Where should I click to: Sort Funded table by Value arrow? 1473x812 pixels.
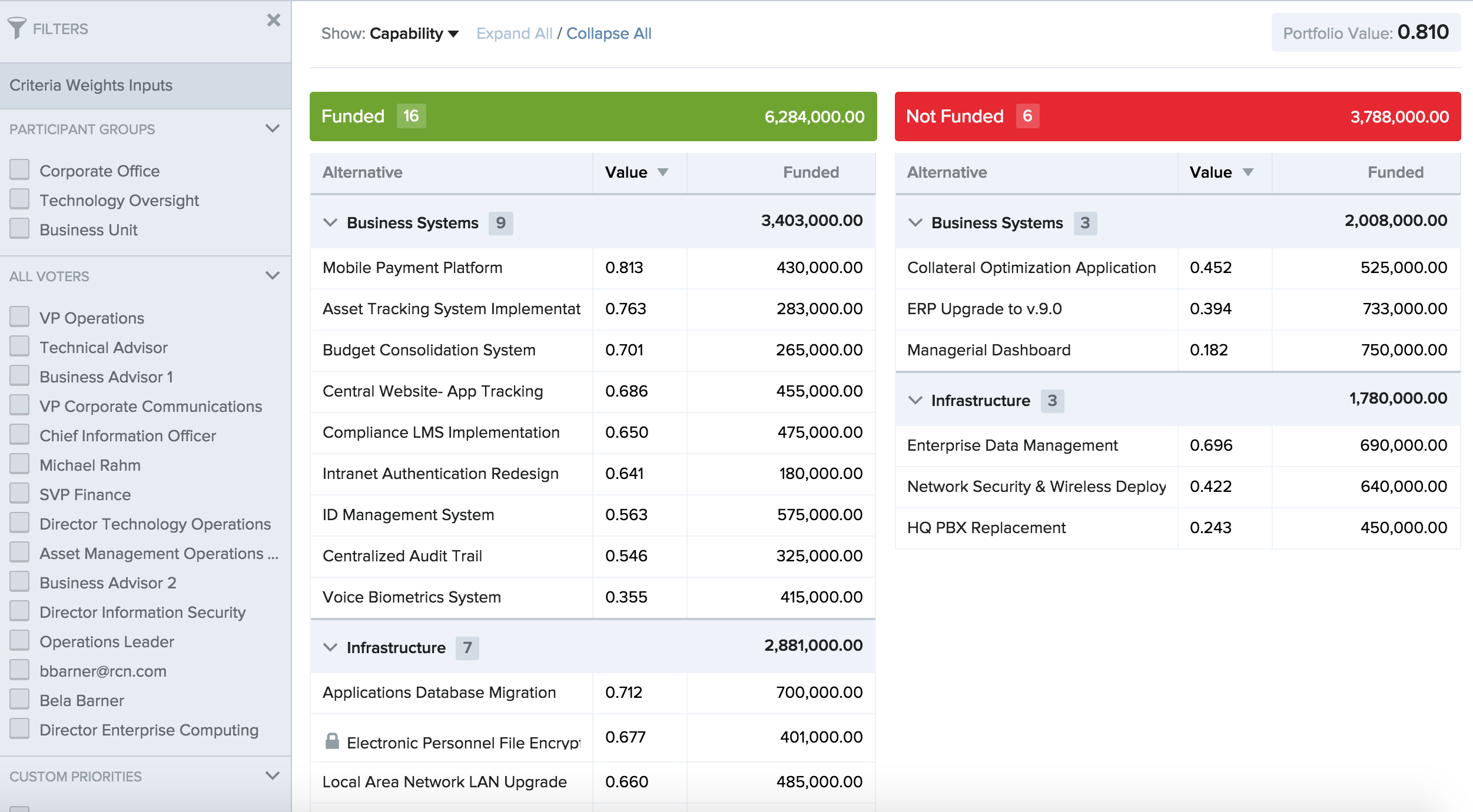coord(663,172)
